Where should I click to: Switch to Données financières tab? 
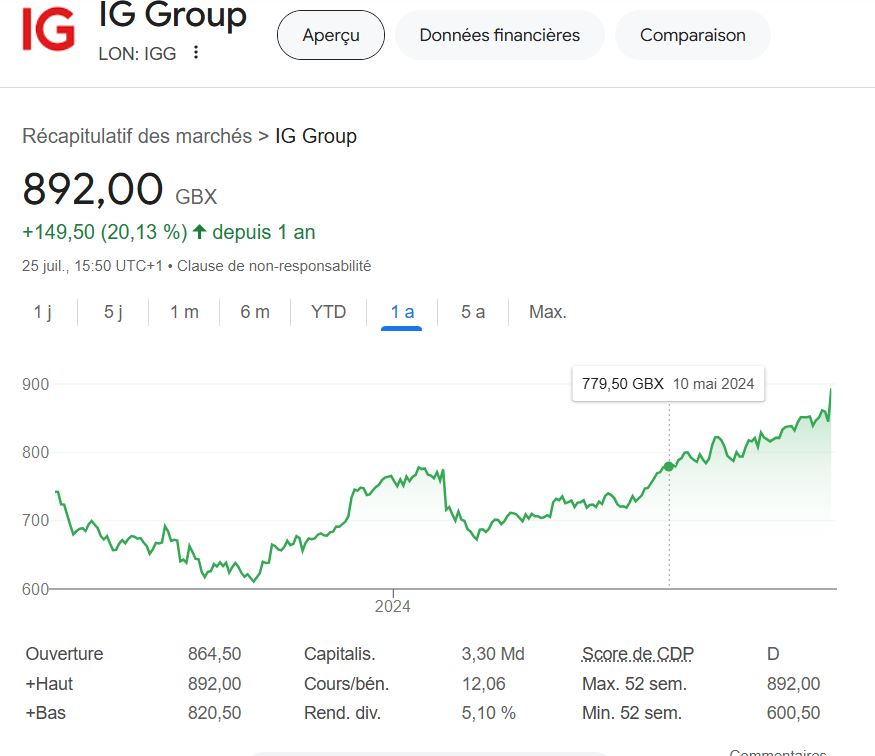click(499, 36)
